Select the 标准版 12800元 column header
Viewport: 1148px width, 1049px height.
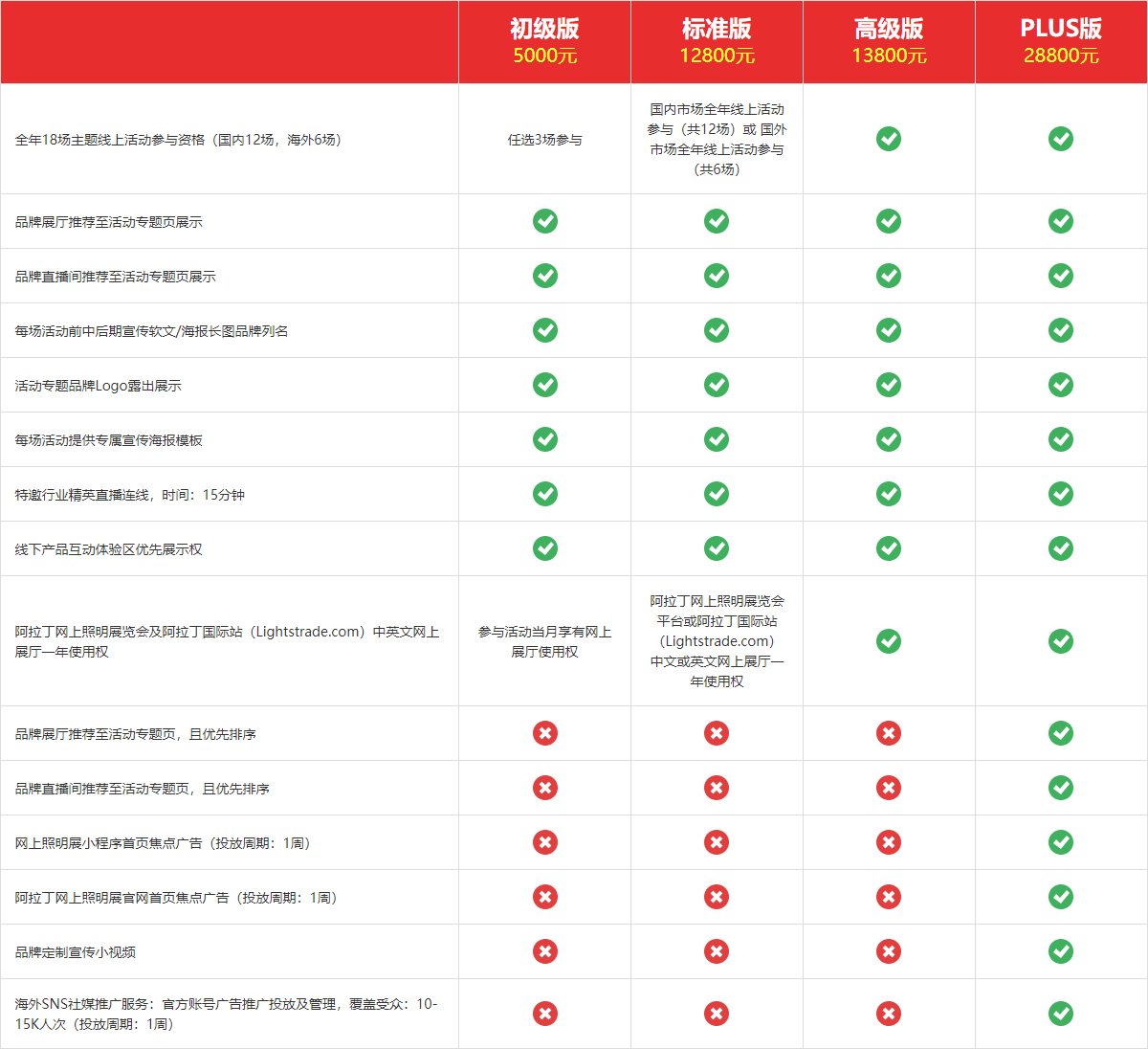tap(717, 42)
